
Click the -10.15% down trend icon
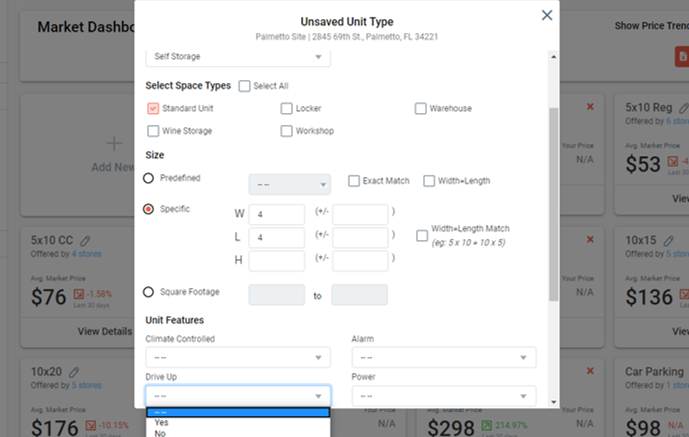91,425
